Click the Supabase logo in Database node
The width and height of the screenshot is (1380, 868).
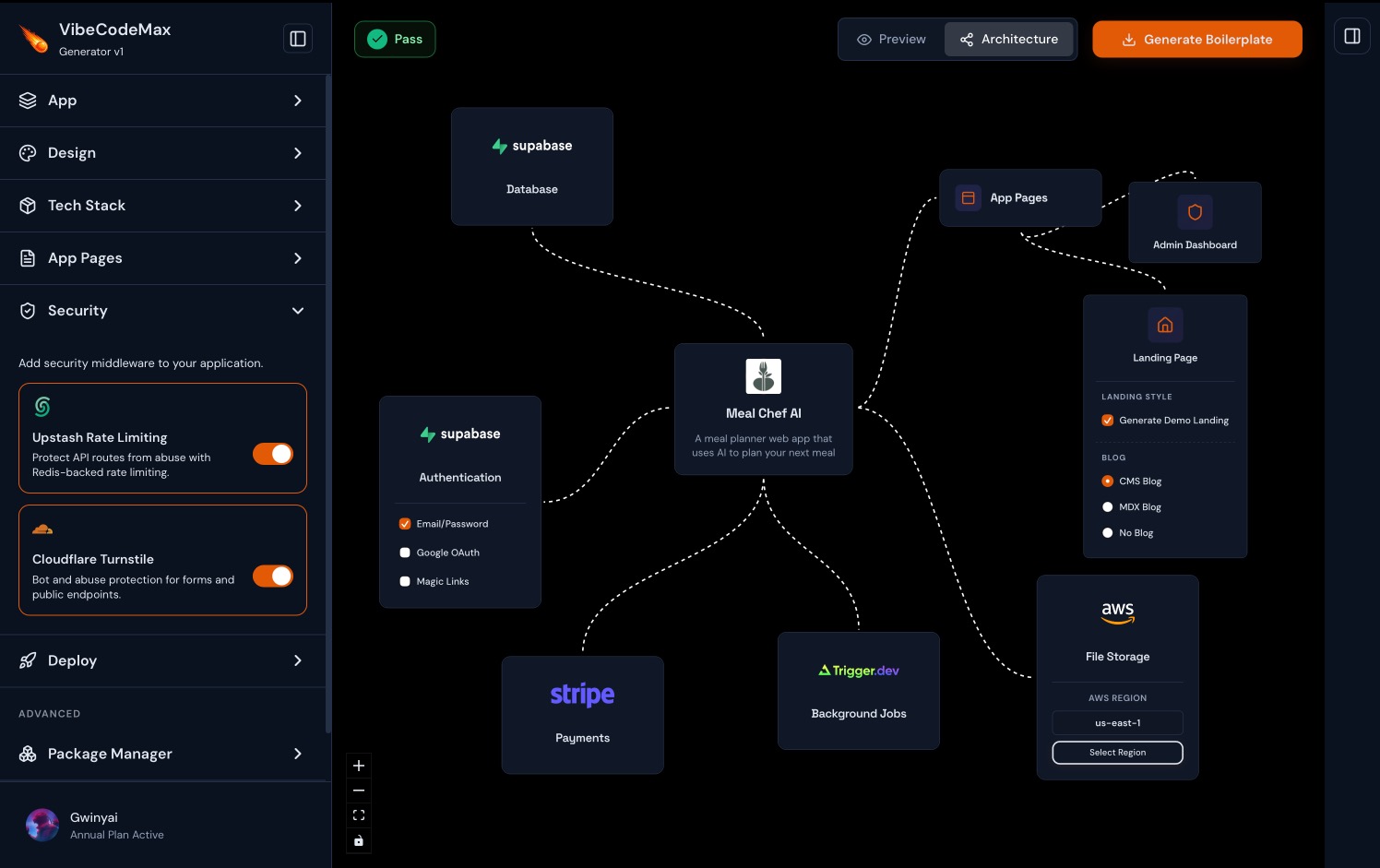532,146
